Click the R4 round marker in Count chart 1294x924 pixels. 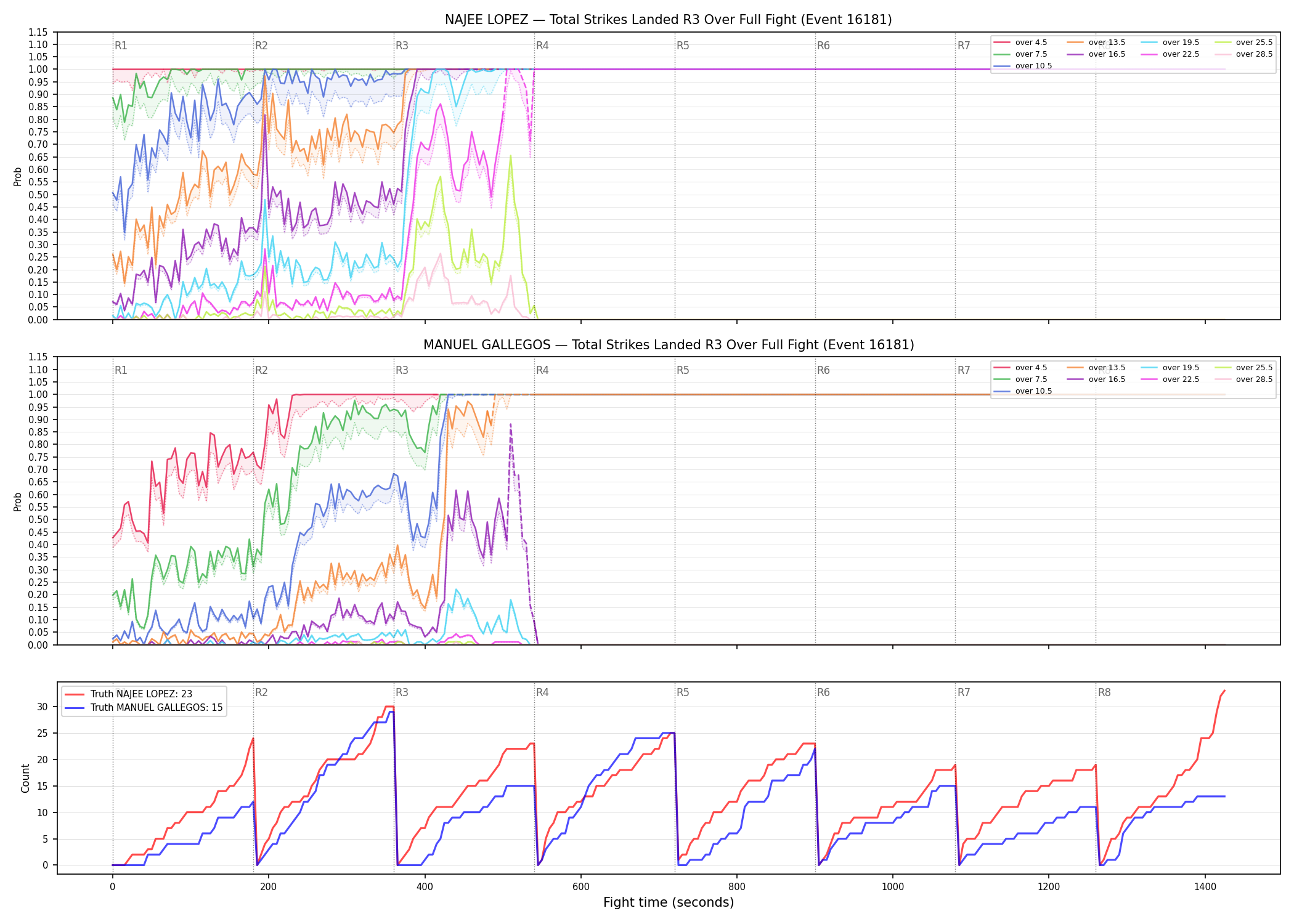tap(542, 692)
